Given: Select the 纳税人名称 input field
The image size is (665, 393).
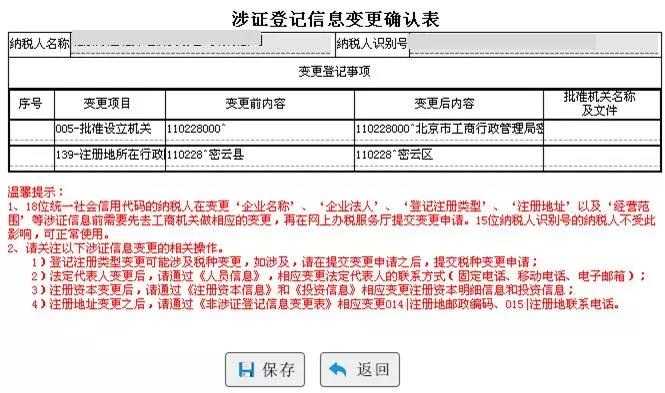Looking at the screenshot, I should click(202, 44).
